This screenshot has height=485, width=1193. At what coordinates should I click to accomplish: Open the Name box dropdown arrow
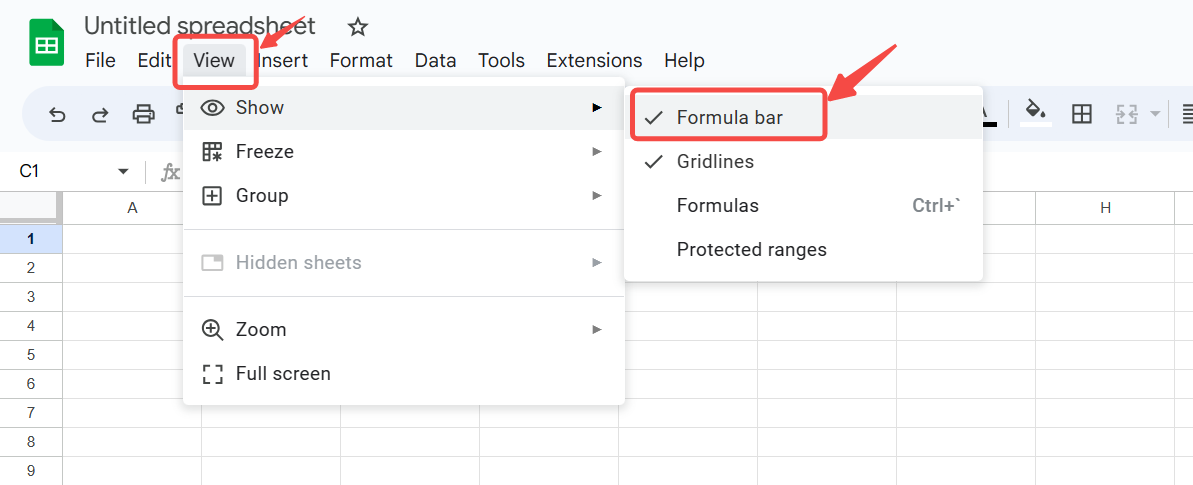(123, 172)
